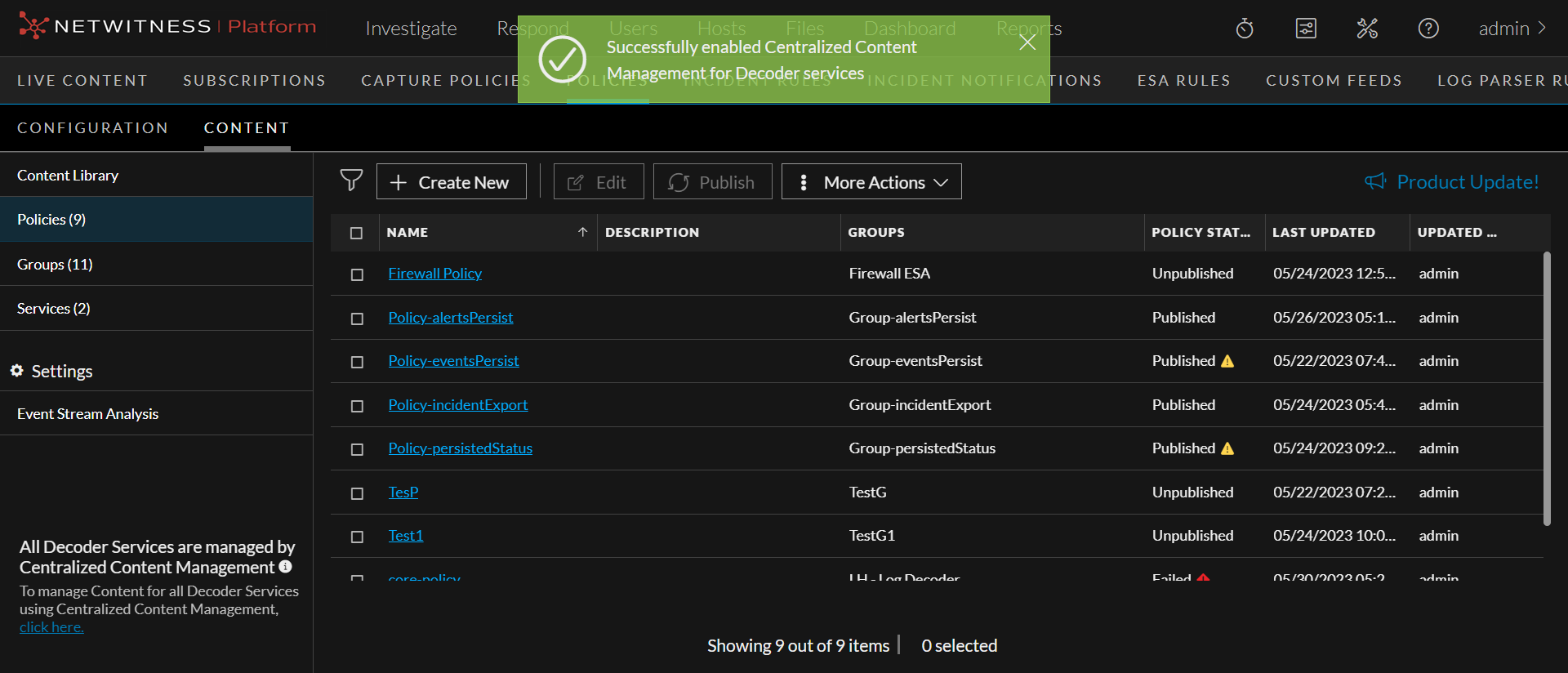
Task: Check the Policy-eventsPersist row checkbox
Action: [357, 362]
